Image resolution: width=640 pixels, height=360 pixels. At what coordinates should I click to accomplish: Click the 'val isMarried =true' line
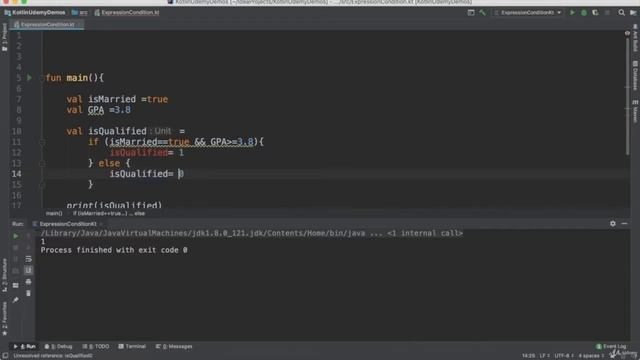click(117, 99)
